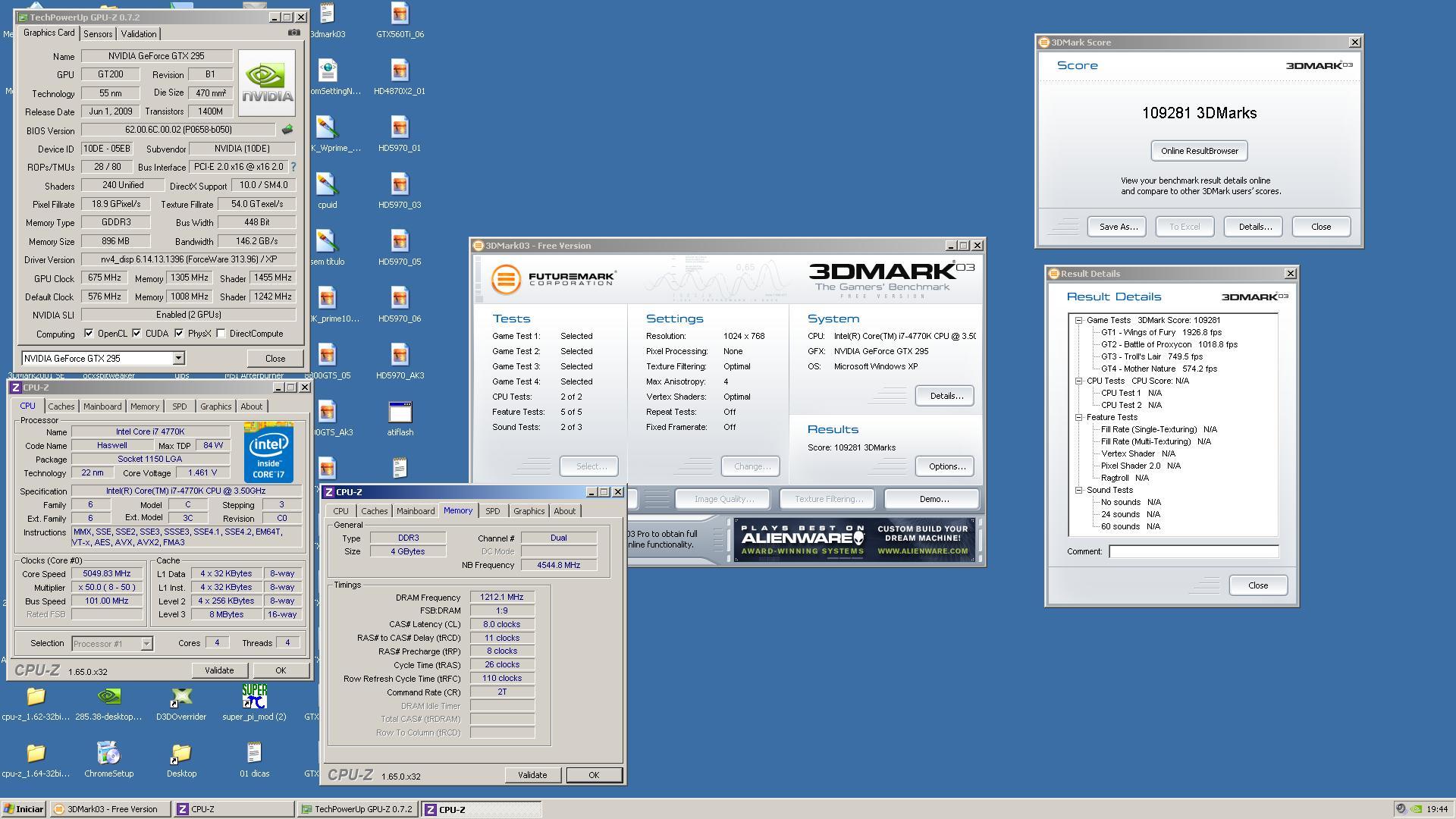Image resolution: width=1456 pixels, height=819 pixels.
Task: Select GT4 - Mother Nature result row
Action: click(x=1159, y=369)
